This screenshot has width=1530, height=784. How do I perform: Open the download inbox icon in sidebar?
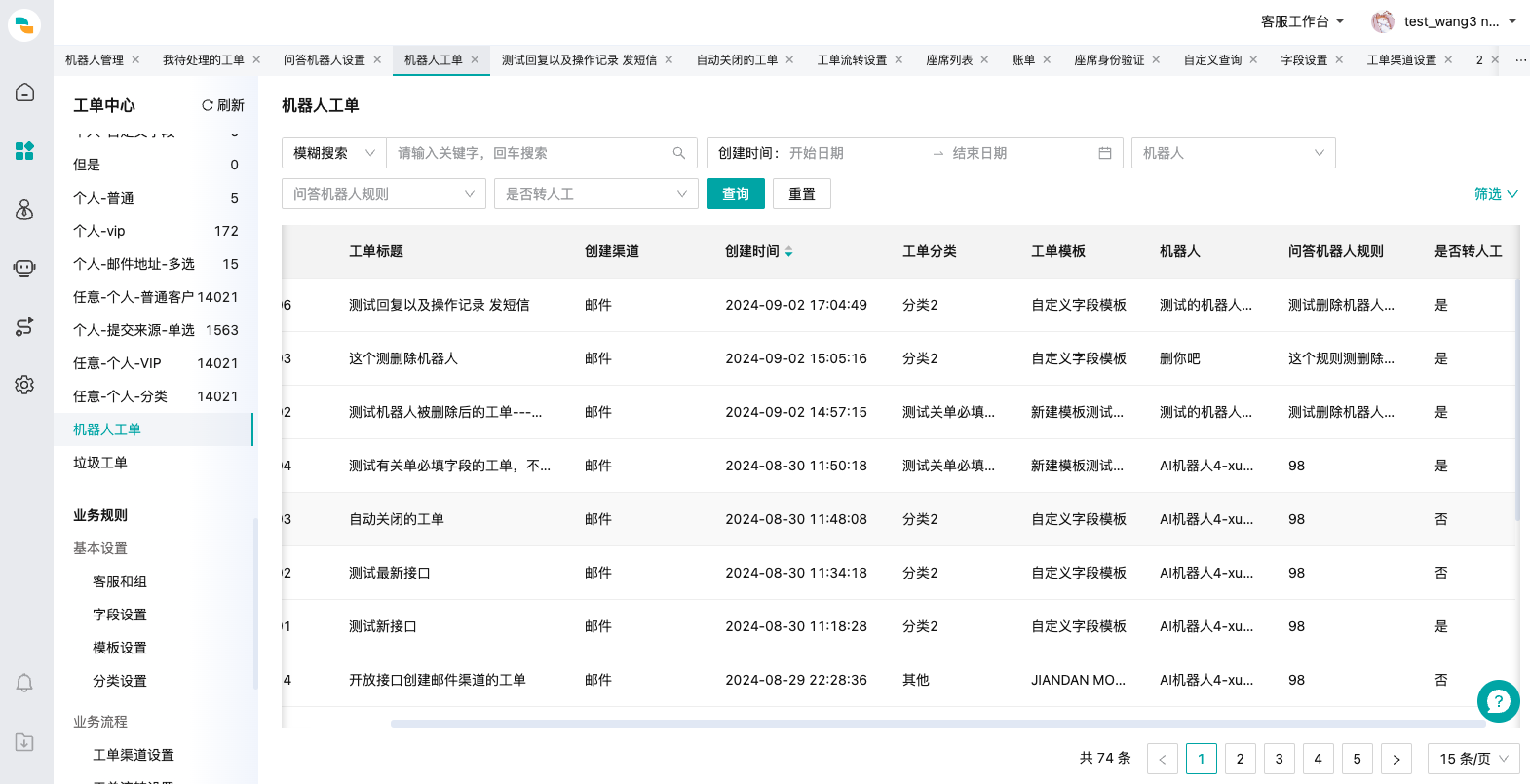[x=25, y=742]
